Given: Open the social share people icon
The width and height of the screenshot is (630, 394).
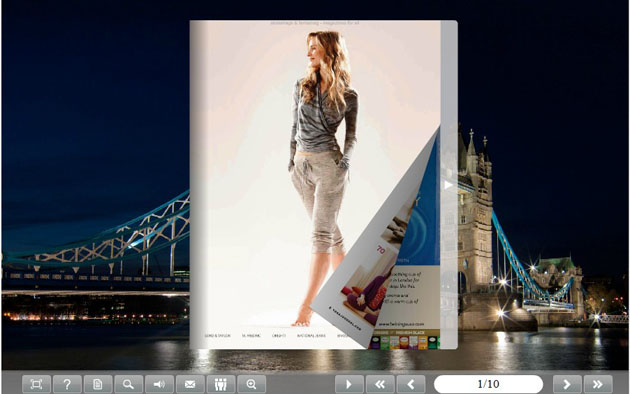Looking at the screenshot, I should pos(221,384).
